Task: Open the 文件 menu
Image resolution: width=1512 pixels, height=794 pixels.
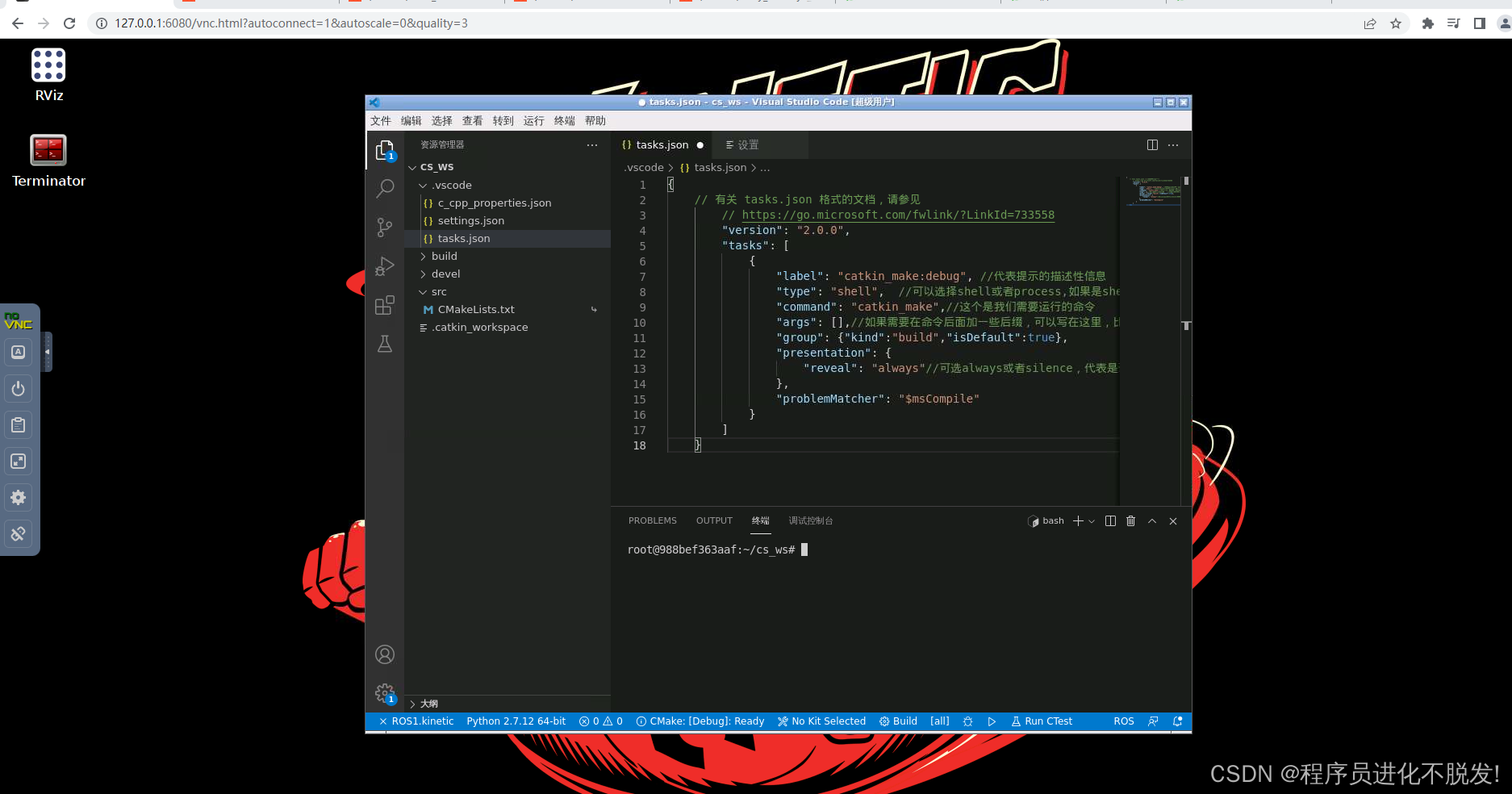Action: click(x=381, y=121)
